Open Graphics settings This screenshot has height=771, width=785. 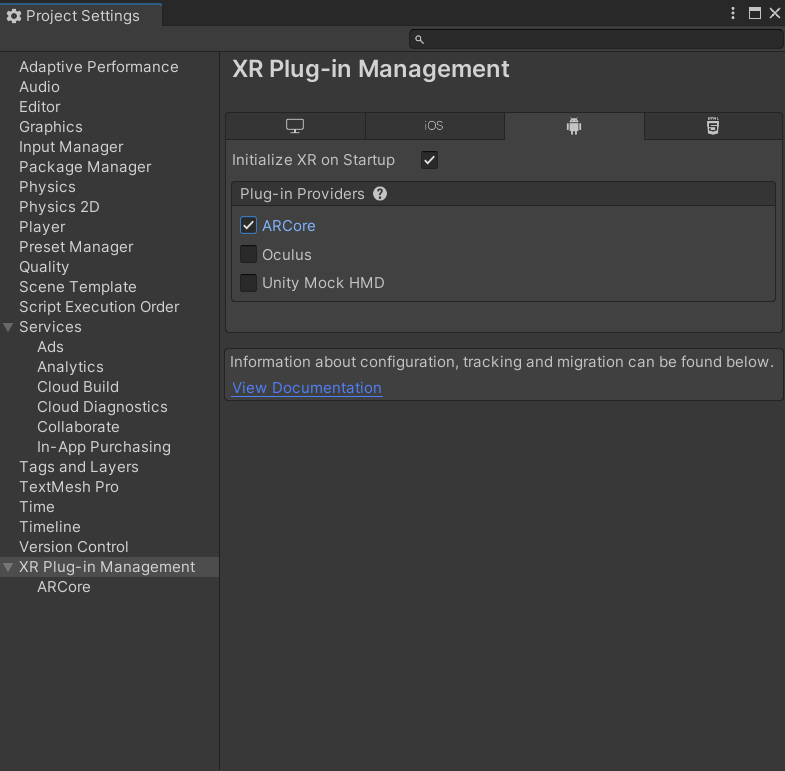(x=51, y=127)
